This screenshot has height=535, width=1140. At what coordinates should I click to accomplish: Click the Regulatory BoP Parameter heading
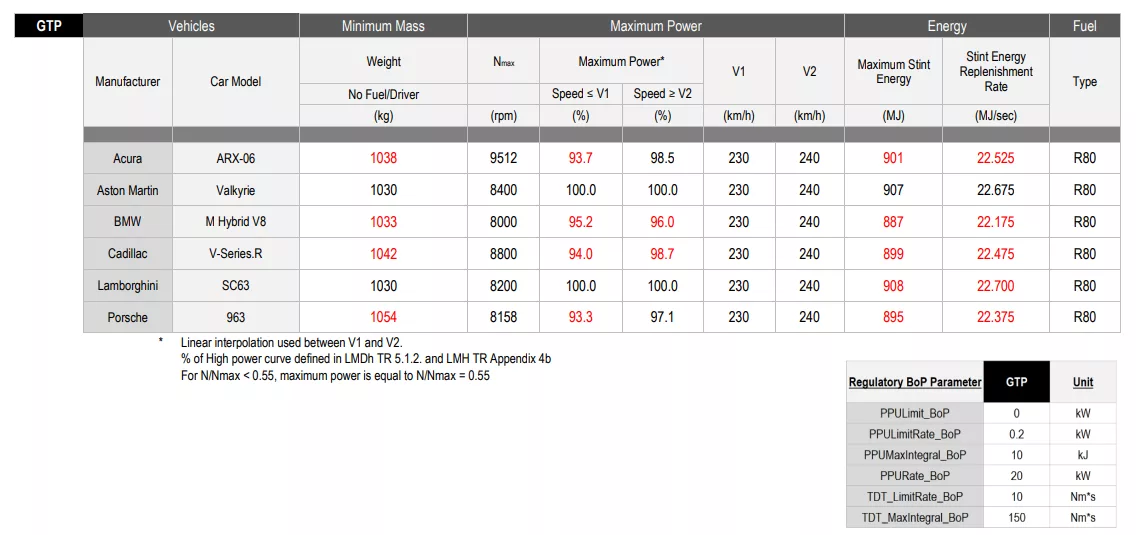coord(914,382)
